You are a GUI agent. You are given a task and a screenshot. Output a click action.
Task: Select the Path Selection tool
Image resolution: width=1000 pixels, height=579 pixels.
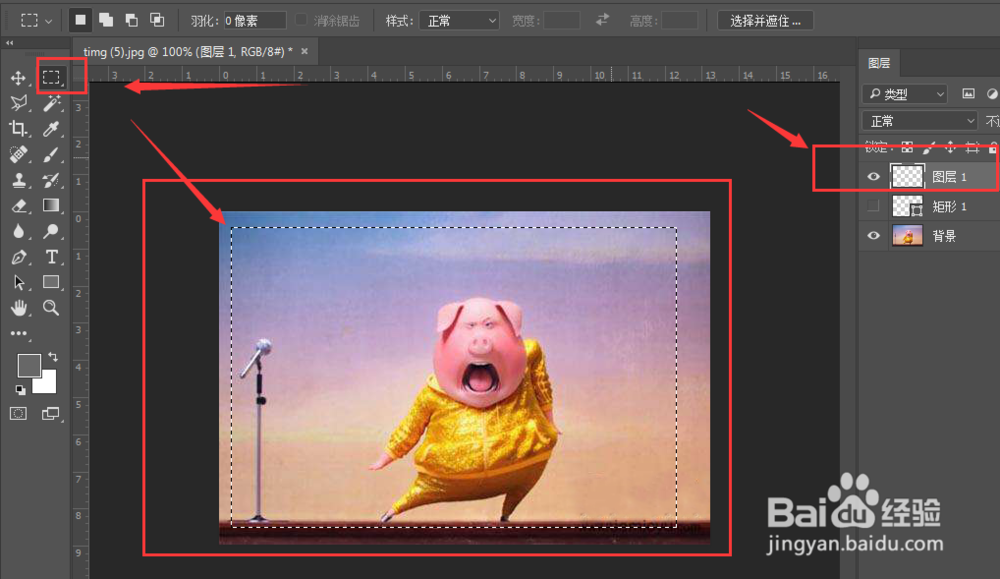tap(18, 282)
